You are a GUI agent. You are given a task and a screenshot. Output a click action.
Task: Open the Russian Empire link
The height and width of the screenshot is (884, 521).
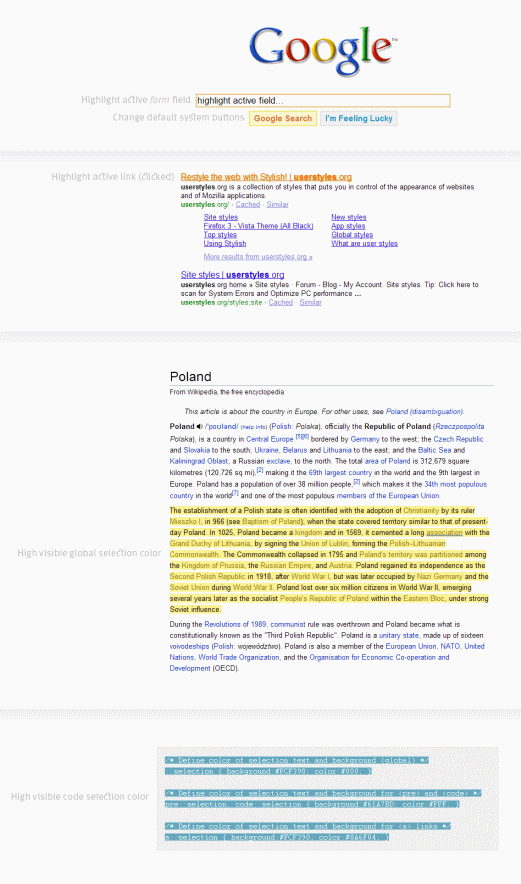(286, 565)
